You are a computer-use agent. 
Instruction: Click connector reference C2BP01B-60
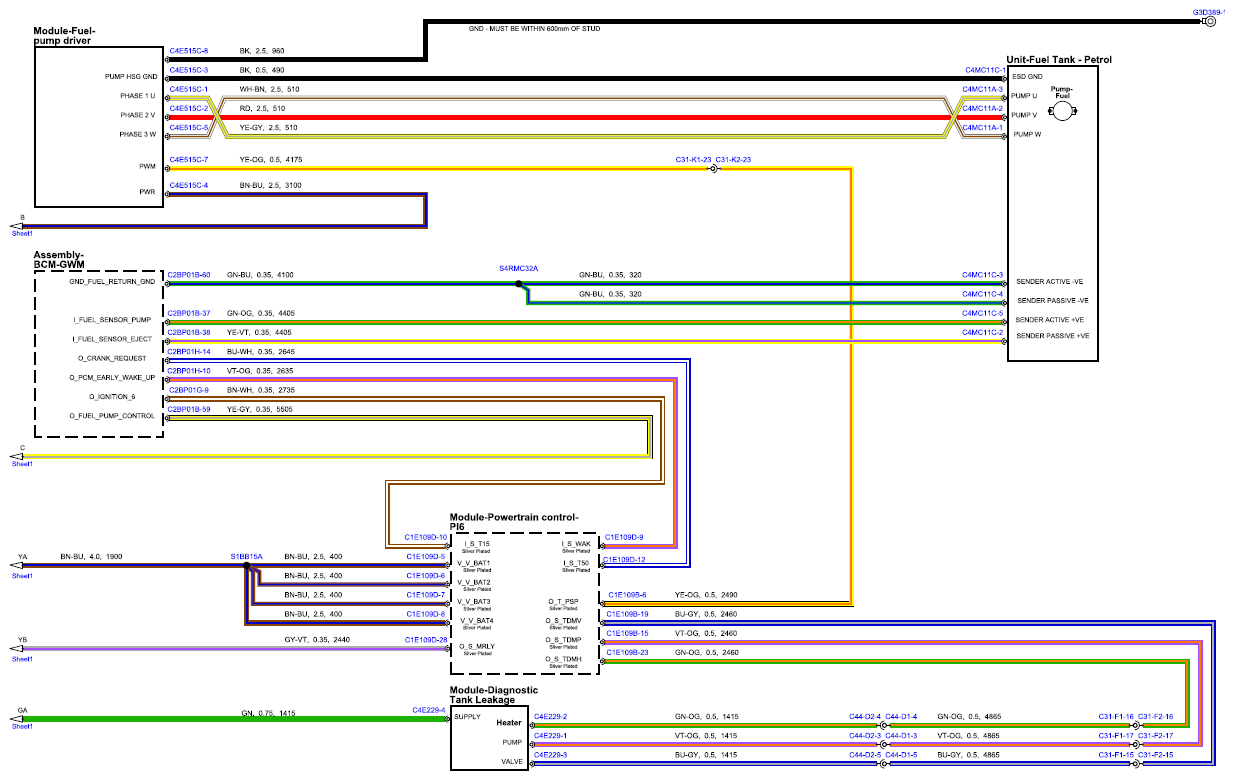[x=189, y=274]
